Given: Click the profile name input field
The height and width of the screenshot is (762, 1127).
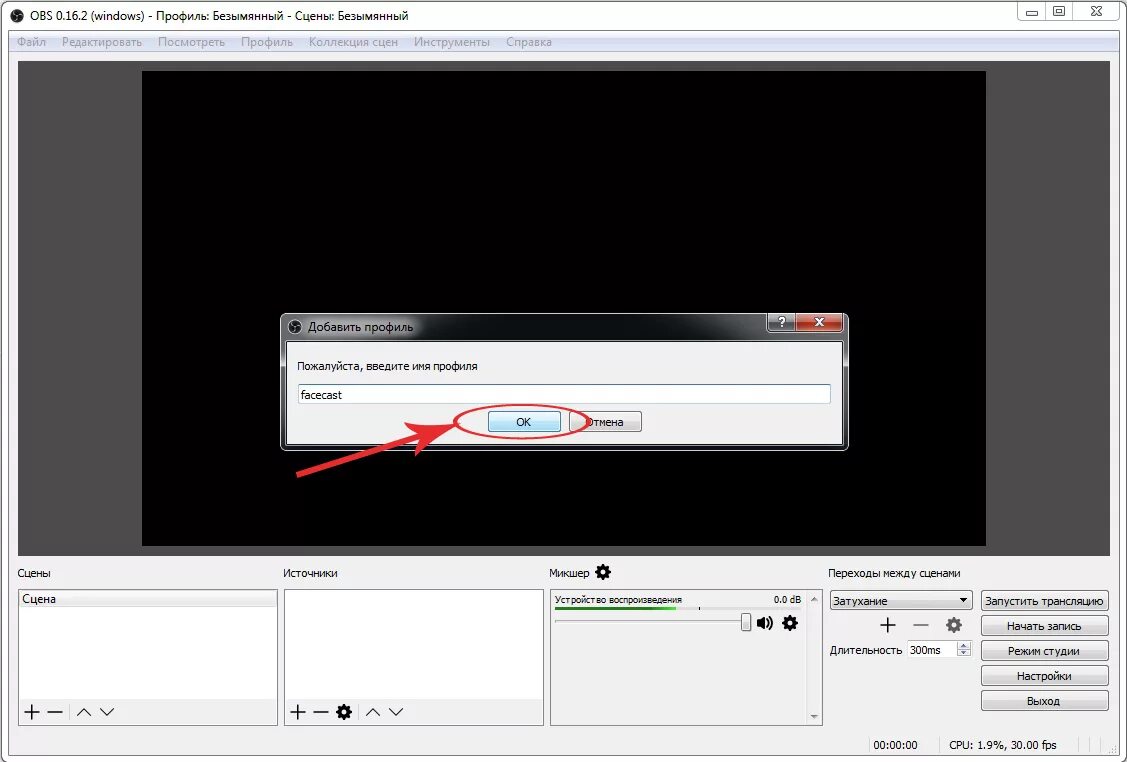Looking at the screenshot, I should tap(564, 395).
